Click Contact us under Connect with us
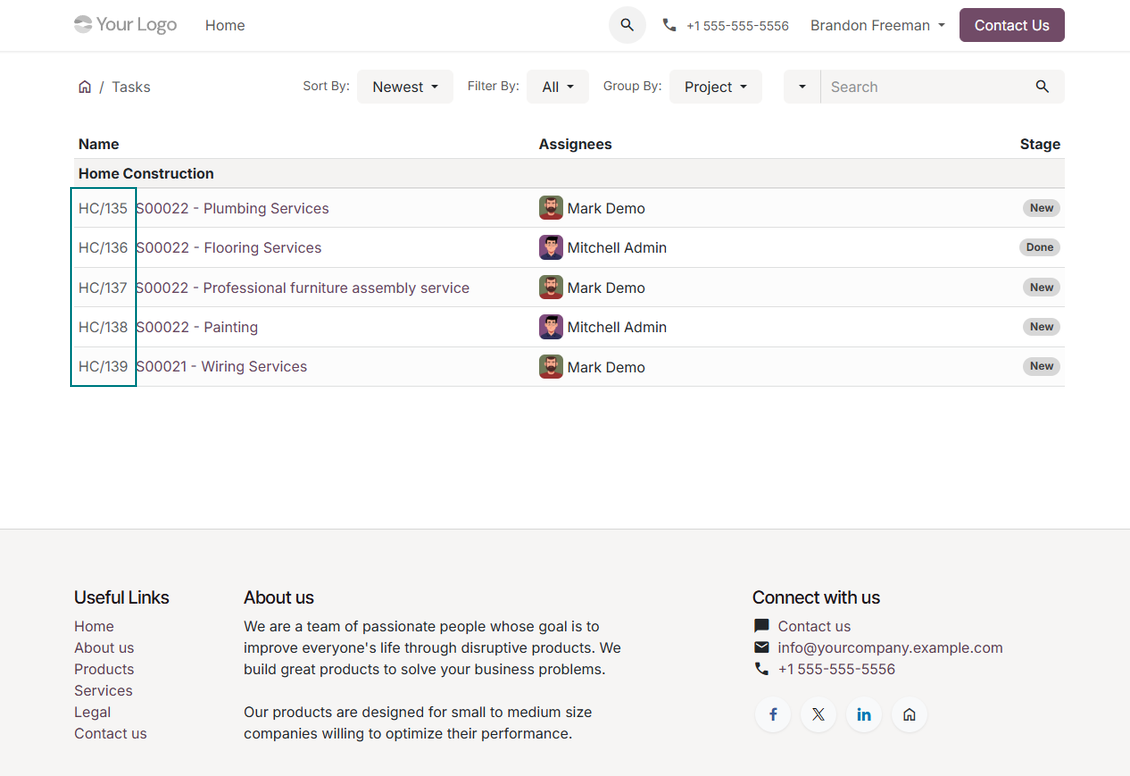The image size is (1130, 776). (x=814, y=626)
